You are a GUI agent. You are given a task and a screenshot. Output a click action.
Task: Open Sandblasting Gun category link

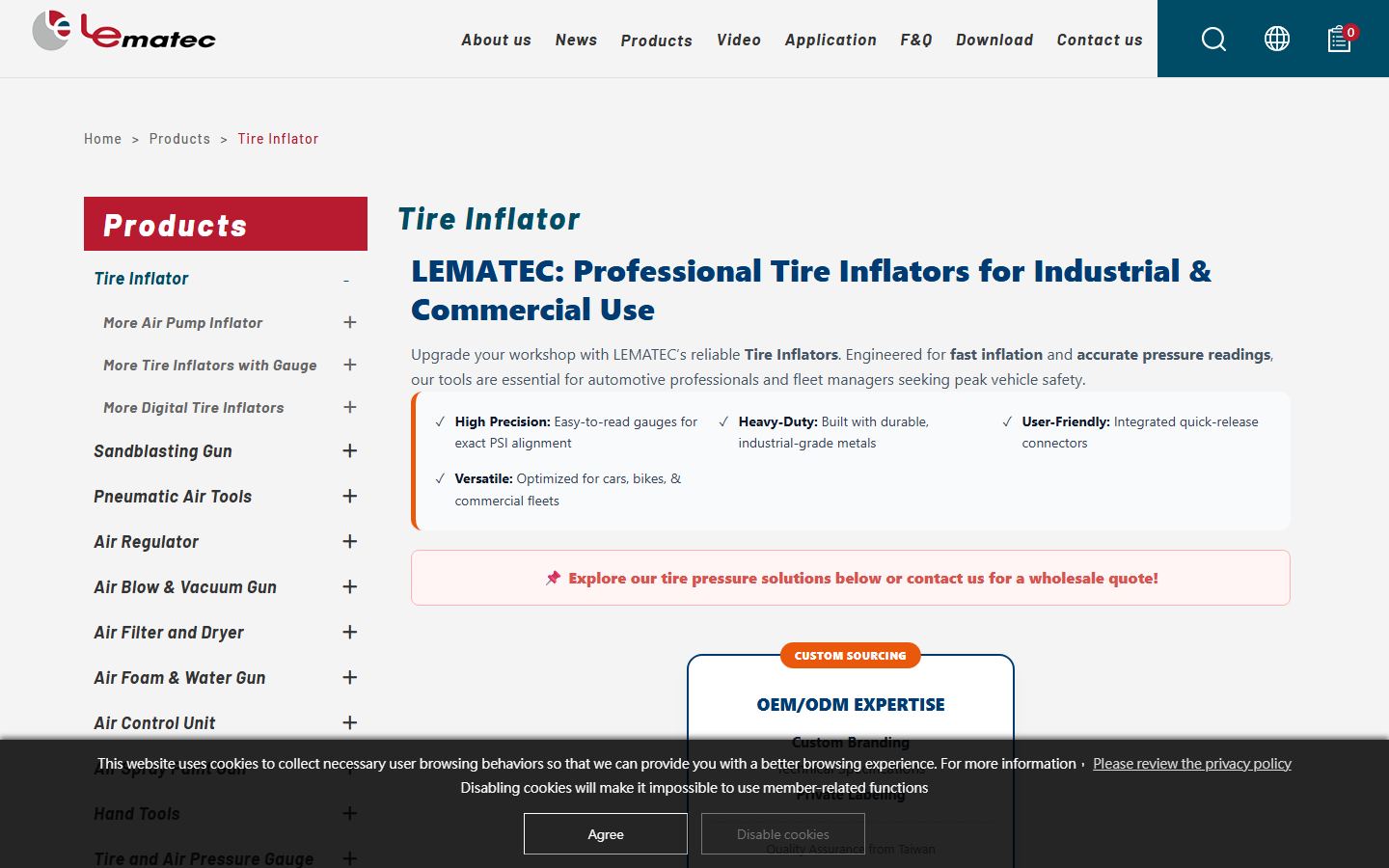(162, 451)
